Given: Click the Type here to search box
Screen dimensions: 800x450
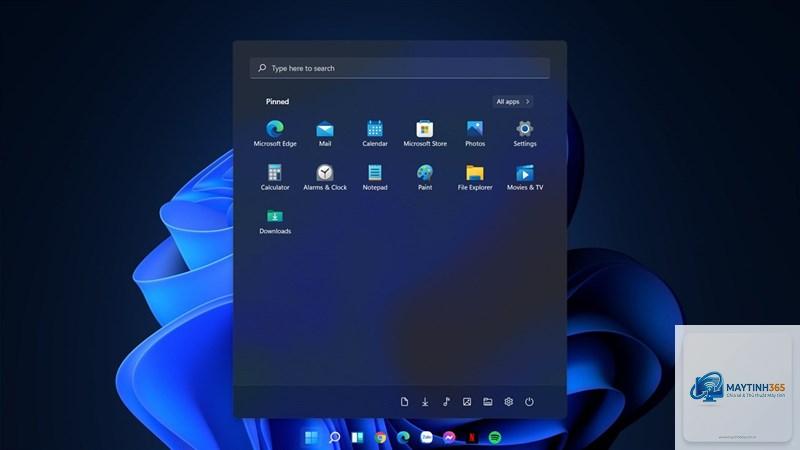Looking at the screenshot, I should (400, 68).
